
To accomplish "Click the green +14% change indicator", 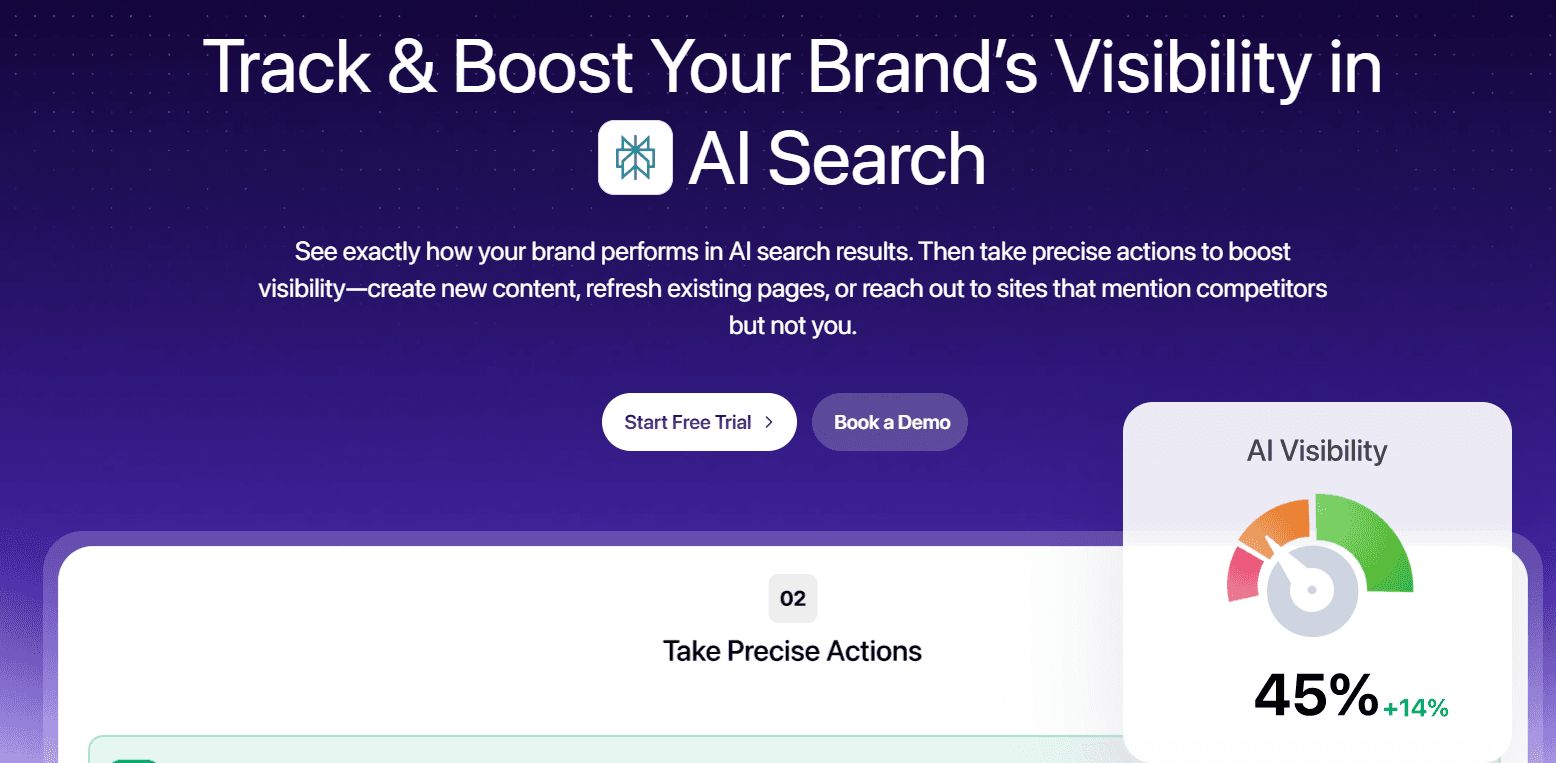I will coord(1415,709).
